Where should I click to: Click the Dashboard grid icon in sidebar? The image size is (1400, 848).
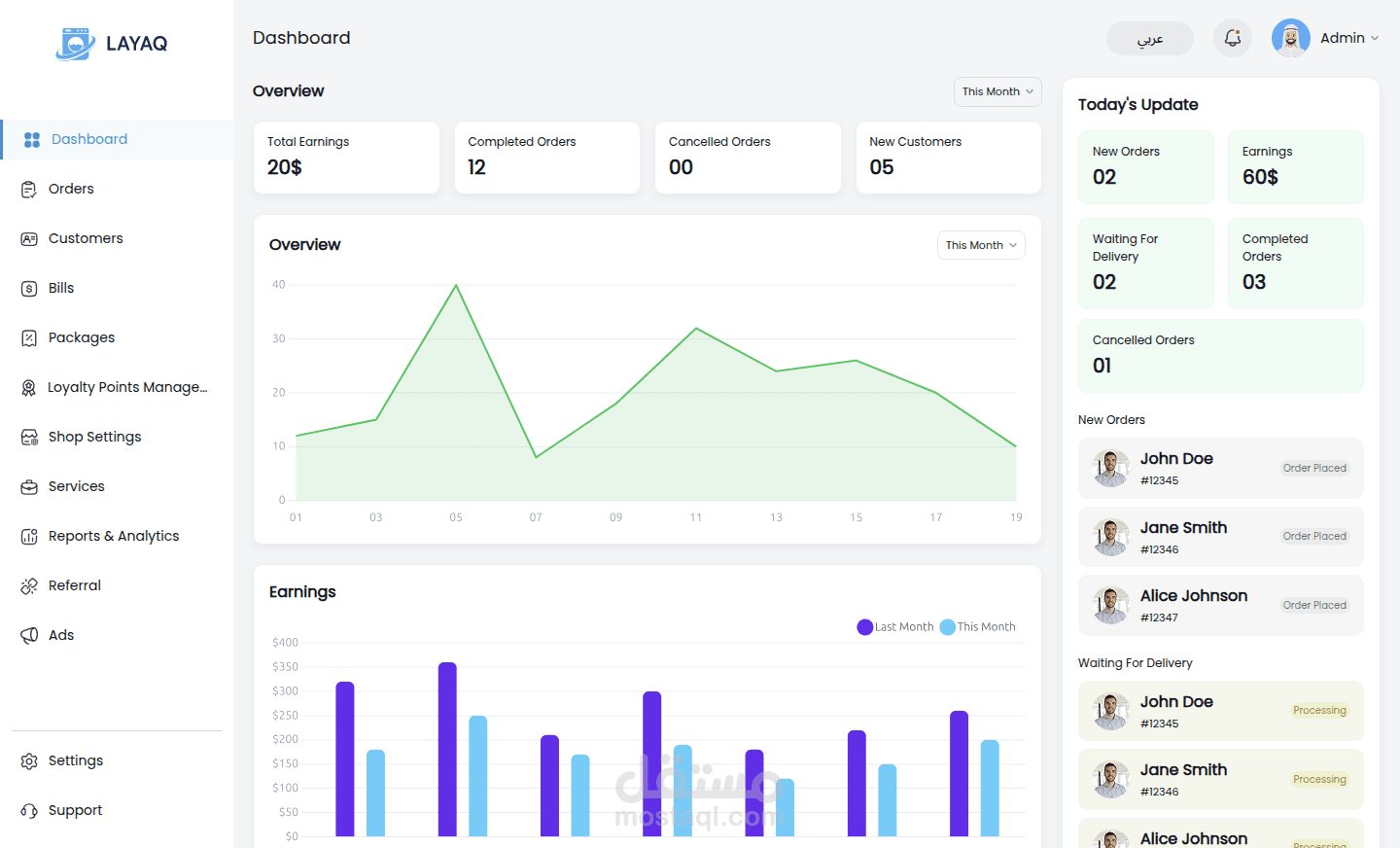pyautogui.click(x=32, y=140)
